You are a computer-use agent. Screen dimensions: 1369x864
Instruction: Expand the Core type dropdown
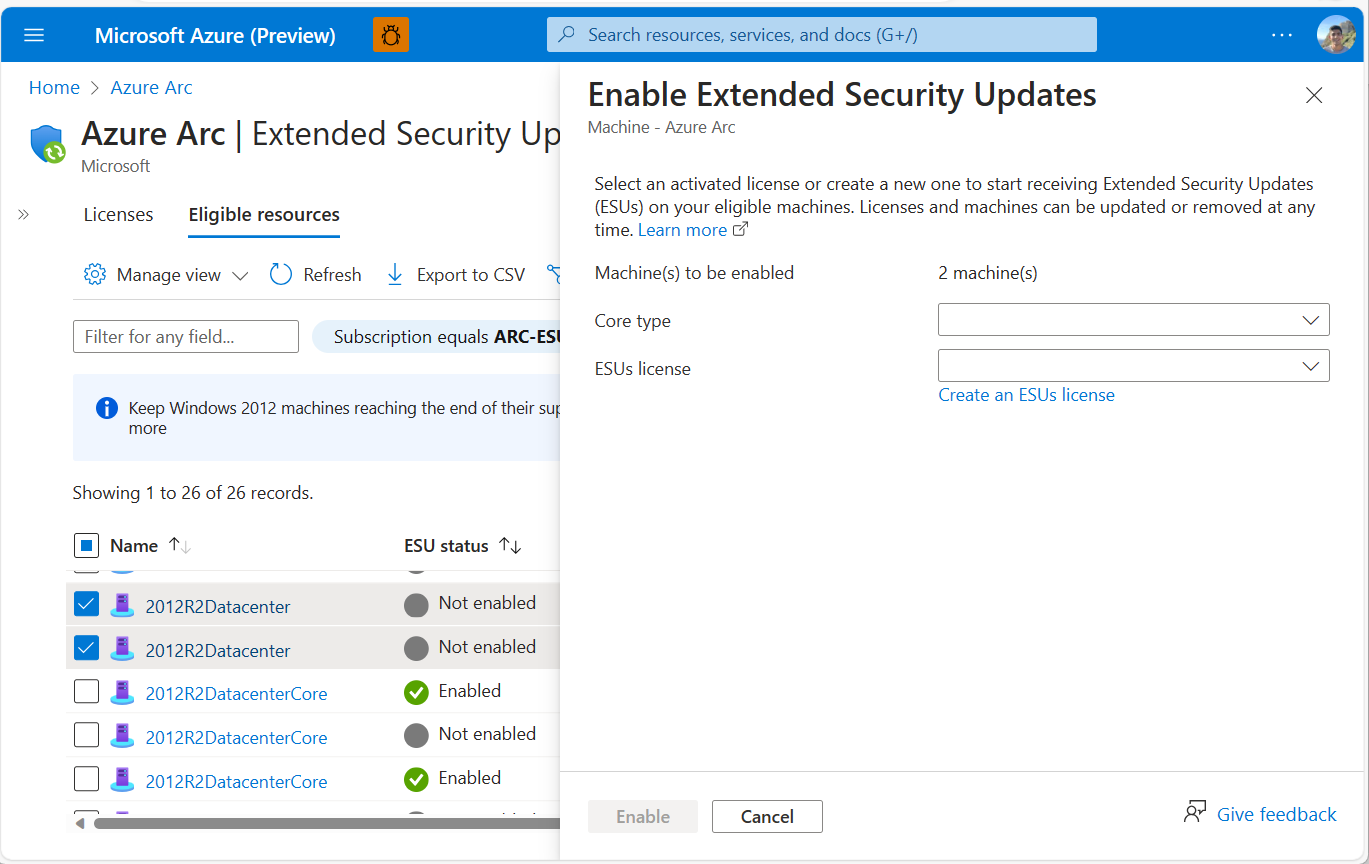click(x=1133, y=320)
